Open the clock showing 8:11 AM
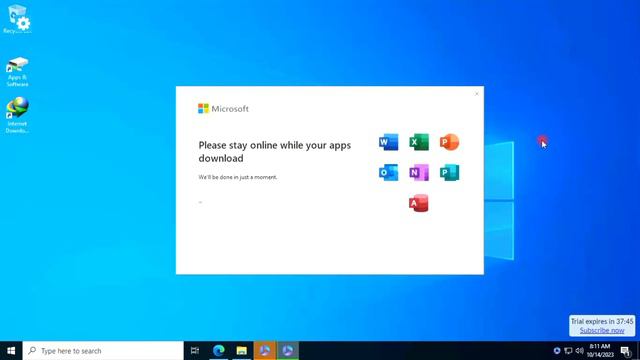 600,351
